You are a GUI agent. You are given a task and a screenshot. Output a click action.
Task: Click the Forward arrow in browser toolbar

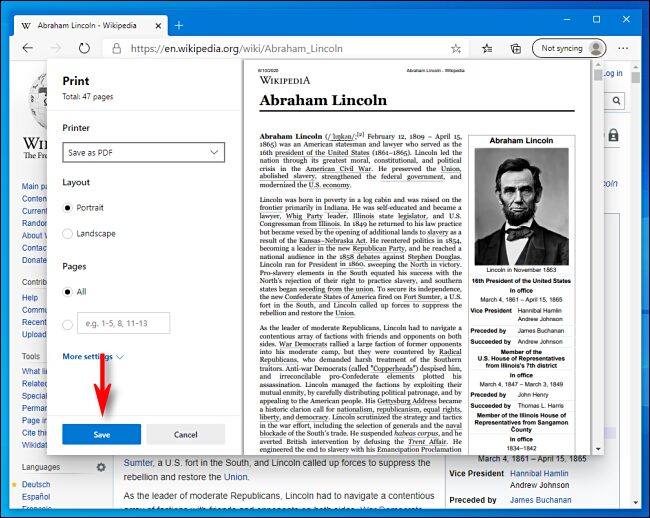pos(56,48)
